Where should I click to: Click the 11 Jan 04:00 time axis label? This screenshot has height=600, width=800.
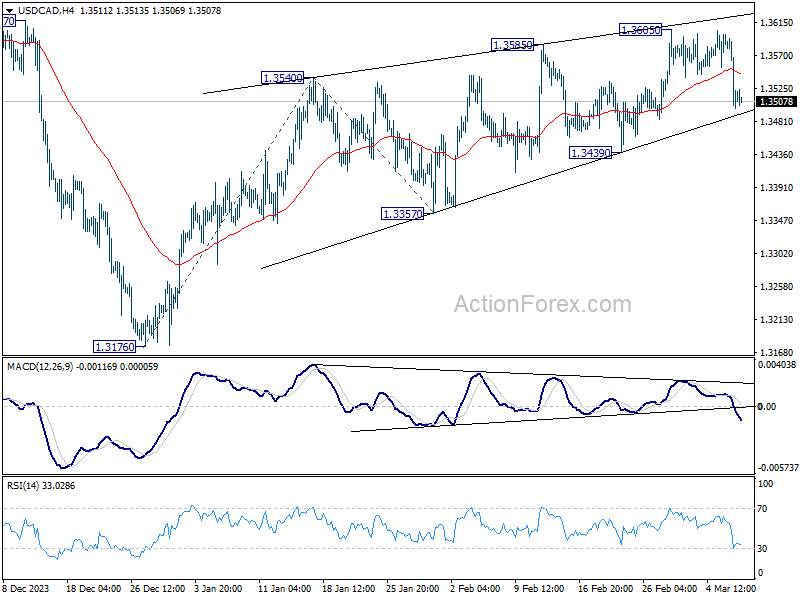point(284,588)
